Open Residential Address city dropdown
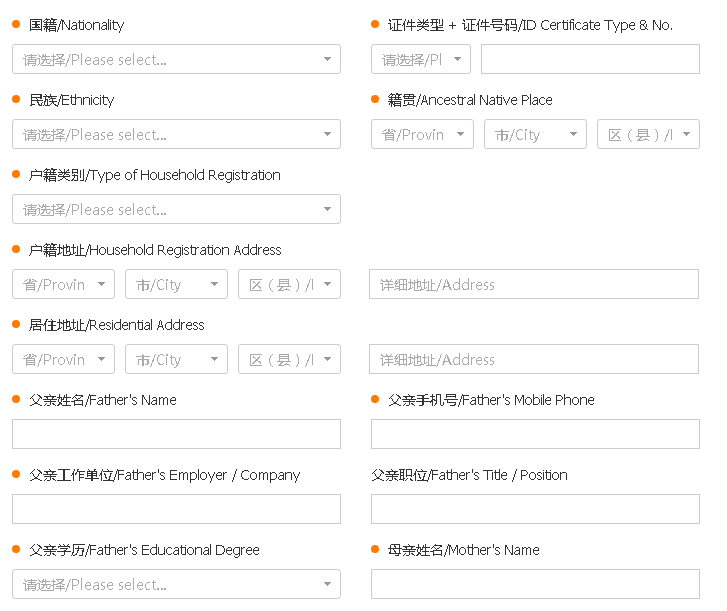The image size is (727, 611). pos(176,359)
